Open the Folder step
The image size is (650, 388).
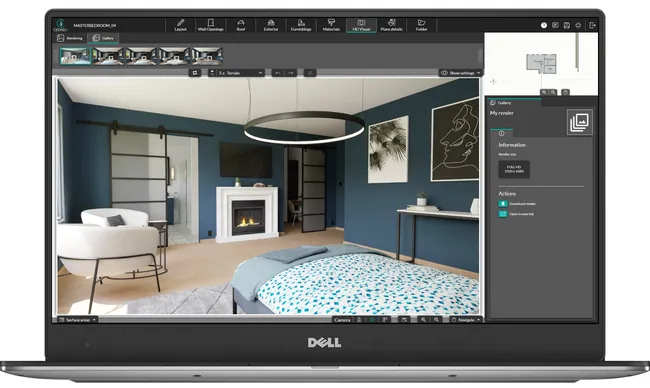coord(422,25)
